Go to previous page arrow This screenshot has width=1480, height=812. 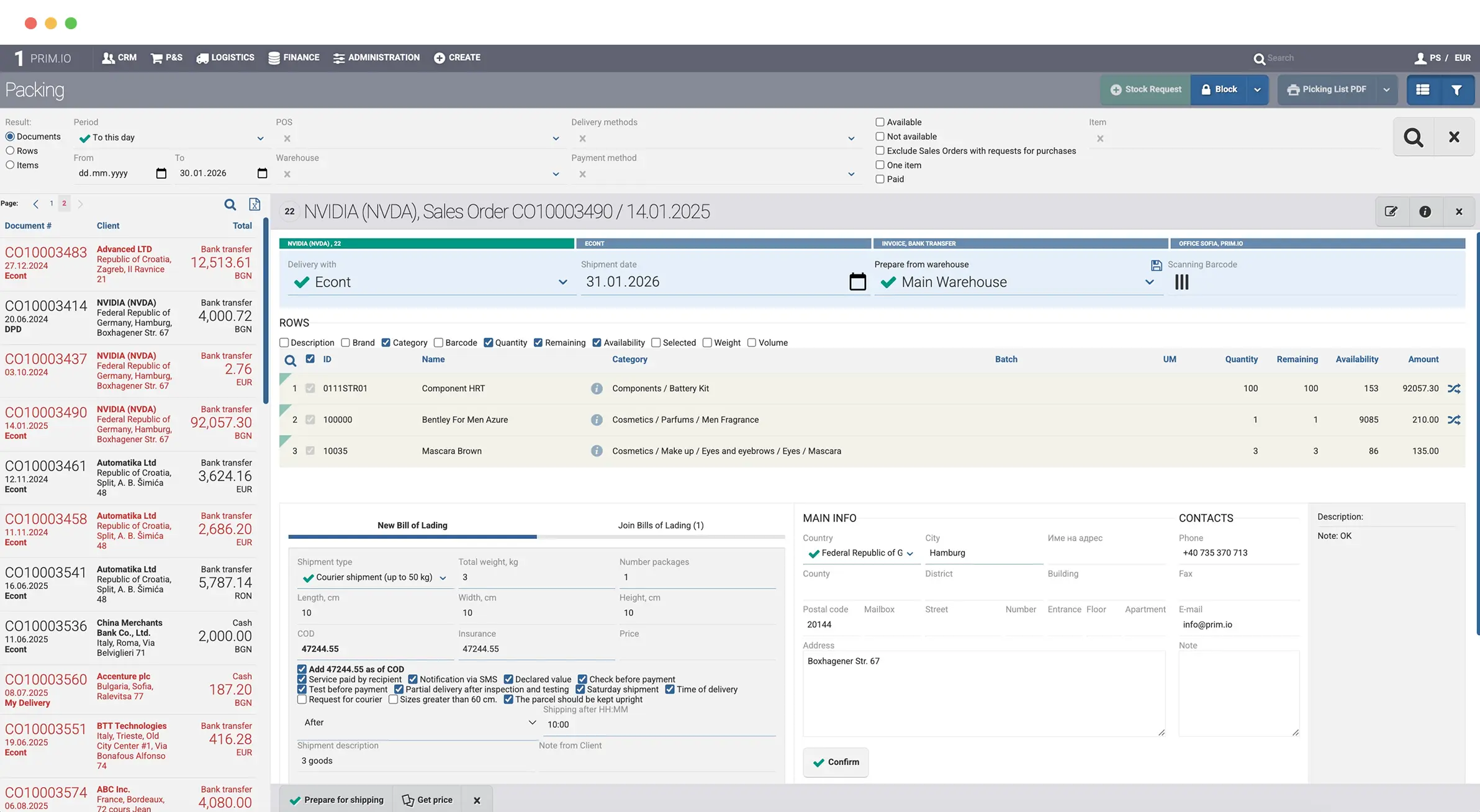click(36, 204)
